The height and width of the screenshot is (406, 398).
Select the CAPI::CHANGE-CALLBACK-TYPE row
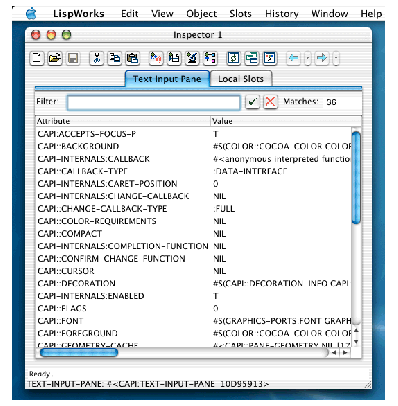point(194,209)
